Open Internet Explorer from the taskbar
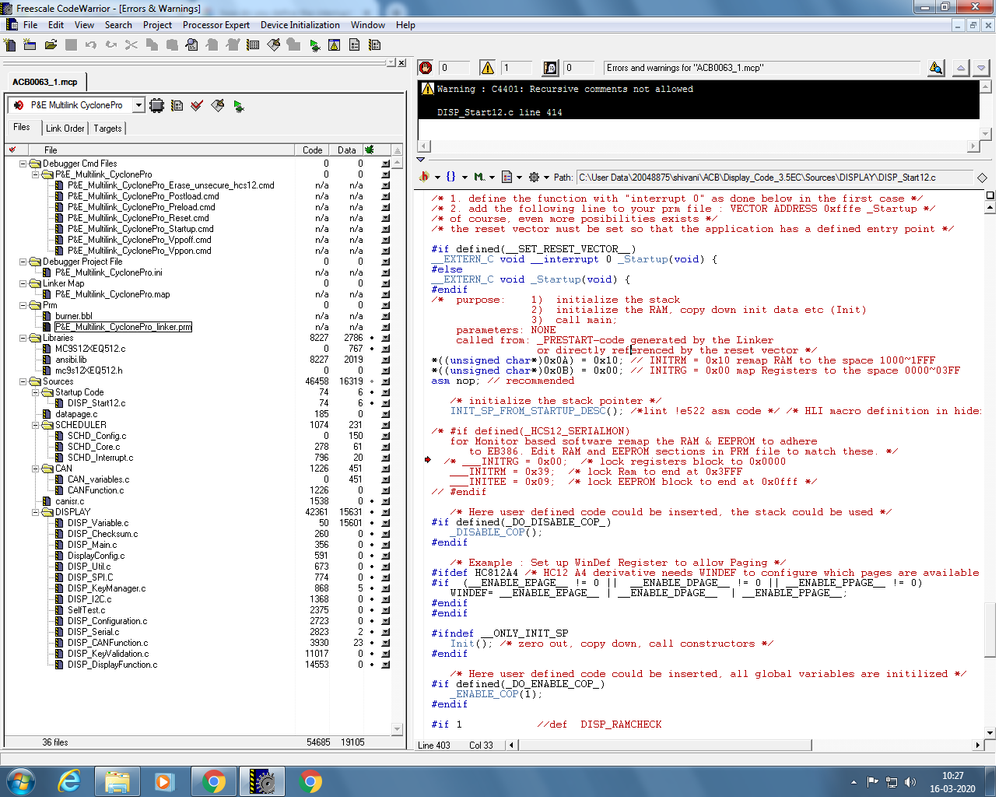 pyautogui.click(x=69, y=781)
